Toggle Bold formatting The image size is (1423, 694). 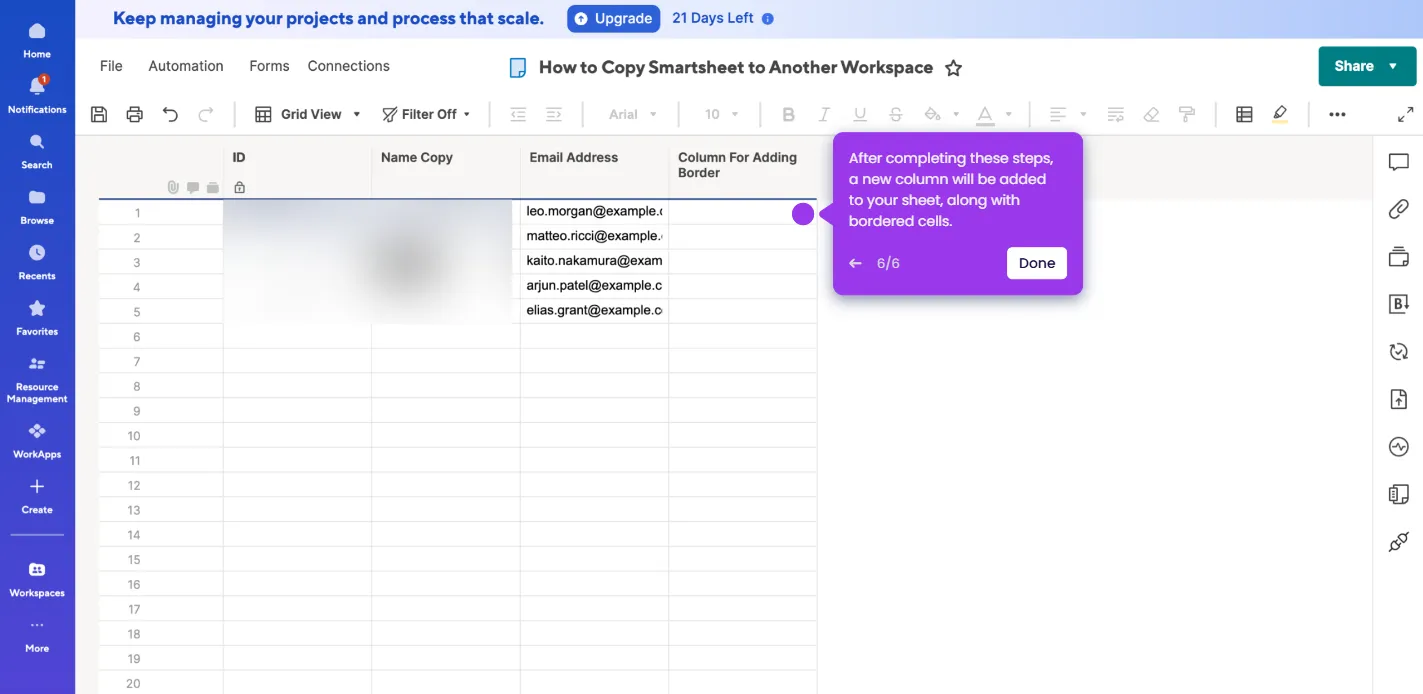(x=788, y=114)
